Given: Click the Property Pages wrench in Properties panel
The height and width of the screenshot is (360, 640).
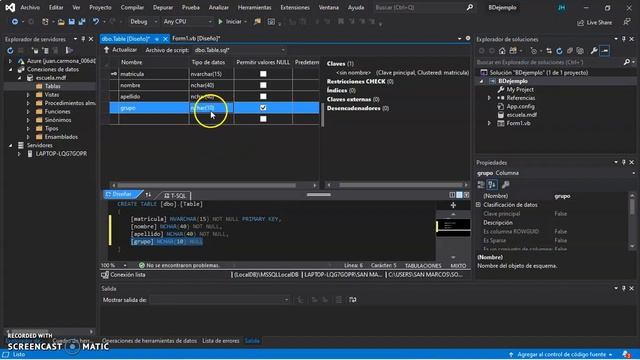Looking at the screenshot, I should [505, 185].
